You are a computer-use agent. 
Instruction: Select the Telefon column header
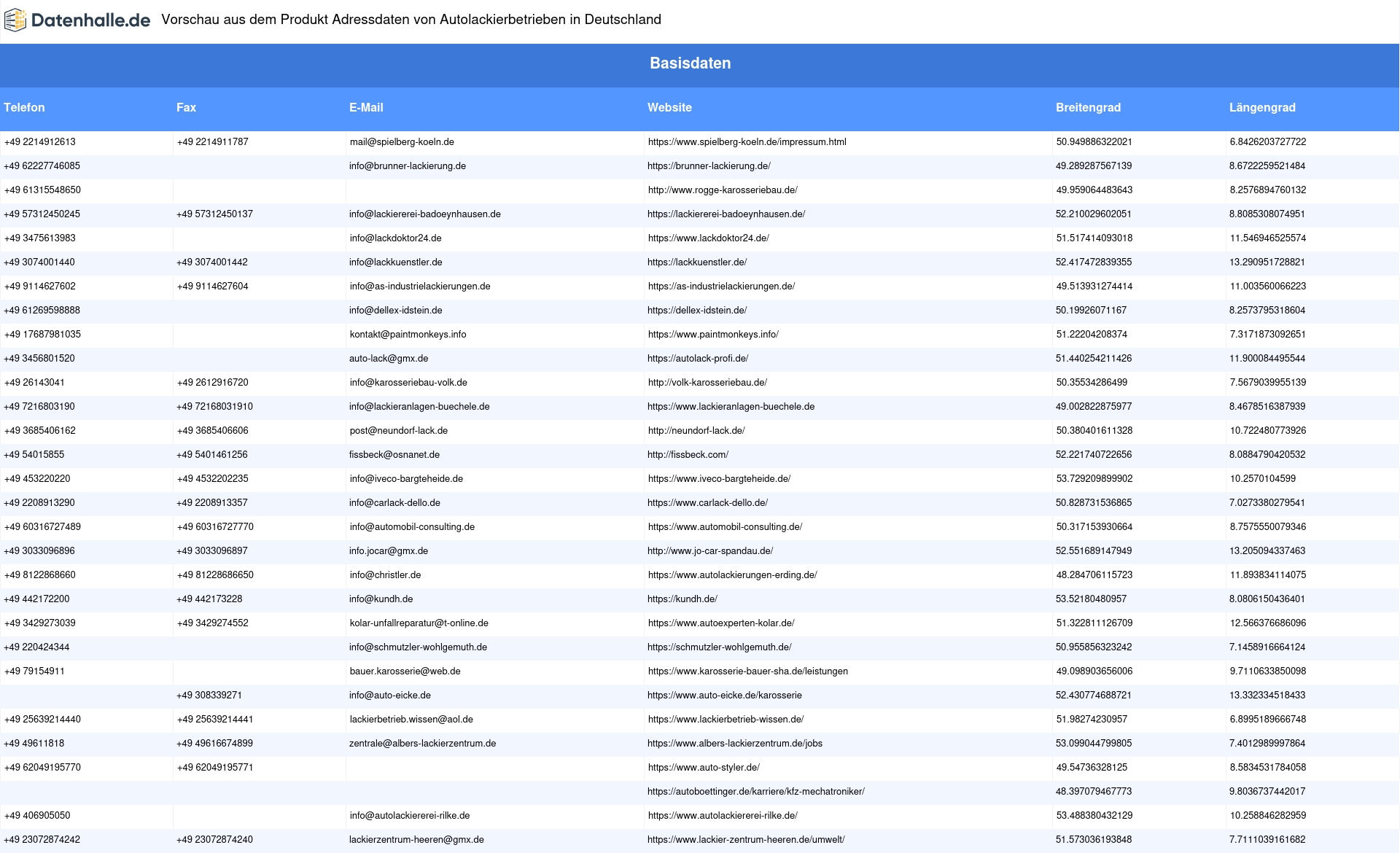pos(24,107)
